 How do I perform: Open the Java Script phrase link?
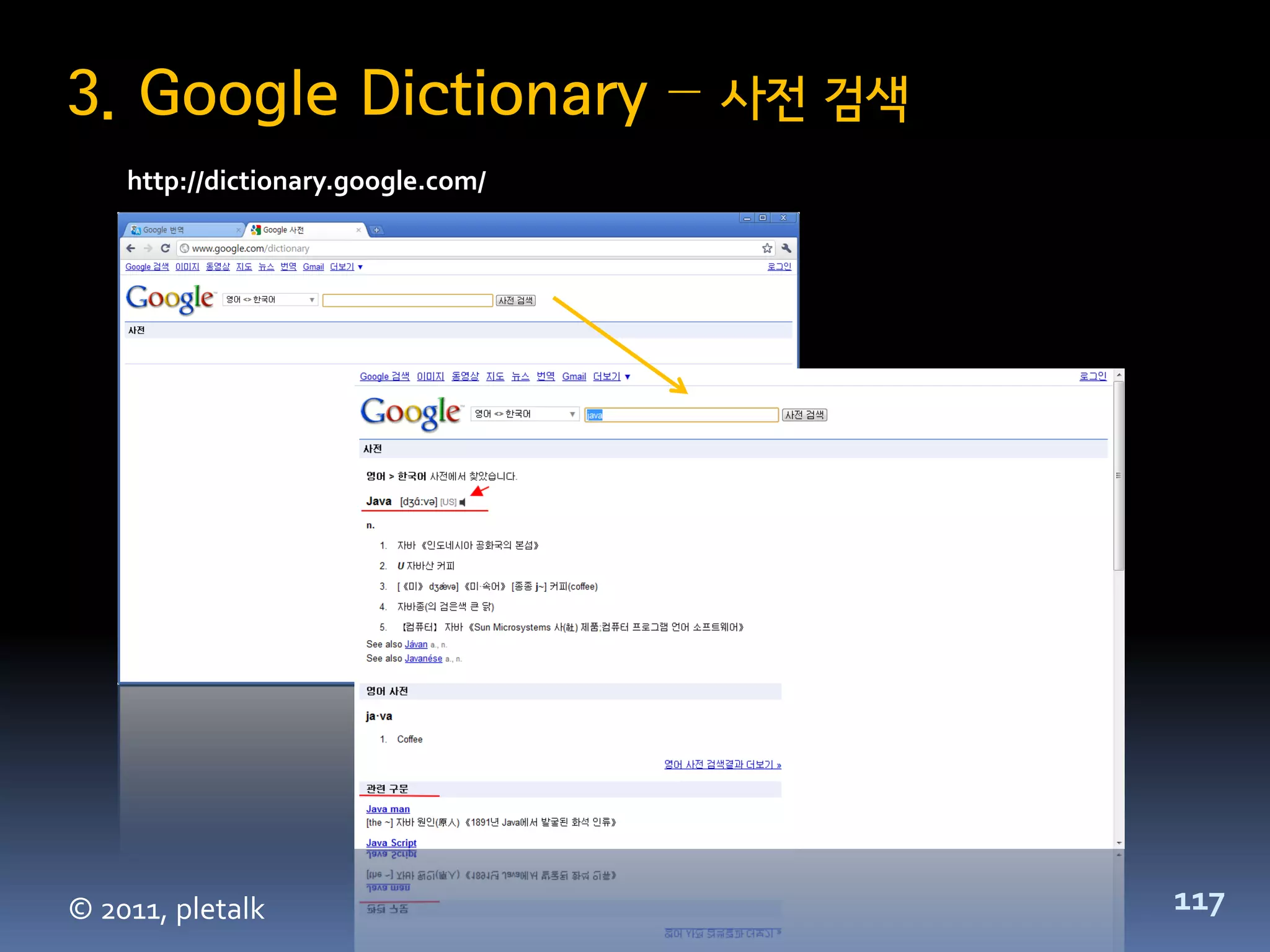(391, 843)
